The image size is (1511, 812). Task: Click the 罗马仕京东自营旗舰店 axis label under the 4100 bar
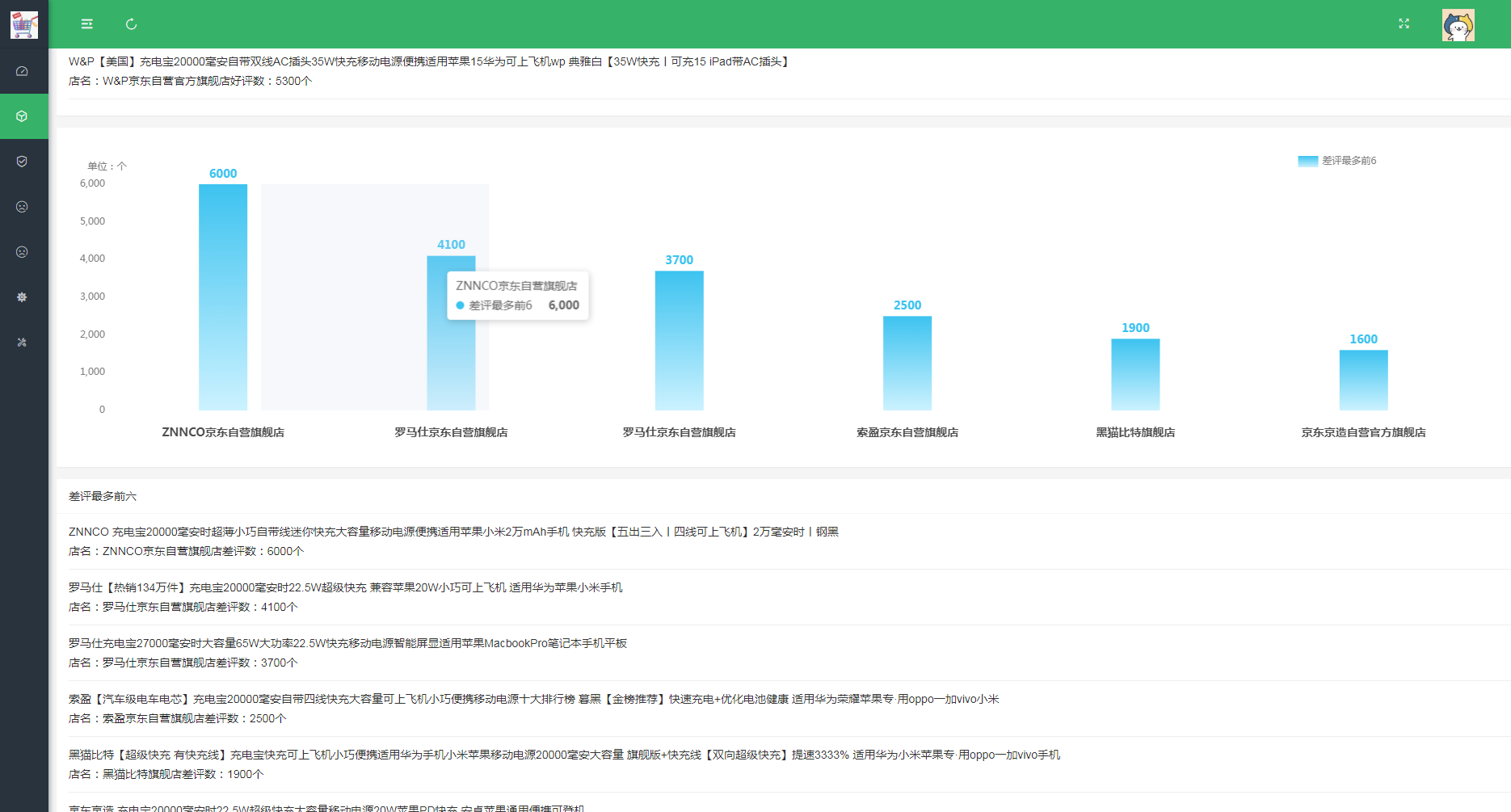451,432
